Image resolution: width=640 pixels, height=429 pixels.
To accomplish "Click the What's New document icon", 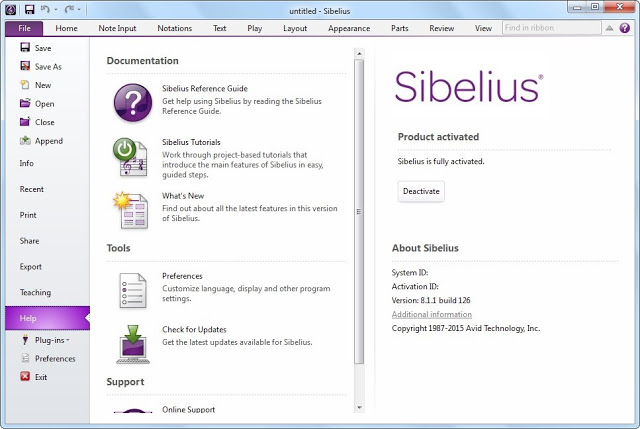I will click(x=131, y=211).
